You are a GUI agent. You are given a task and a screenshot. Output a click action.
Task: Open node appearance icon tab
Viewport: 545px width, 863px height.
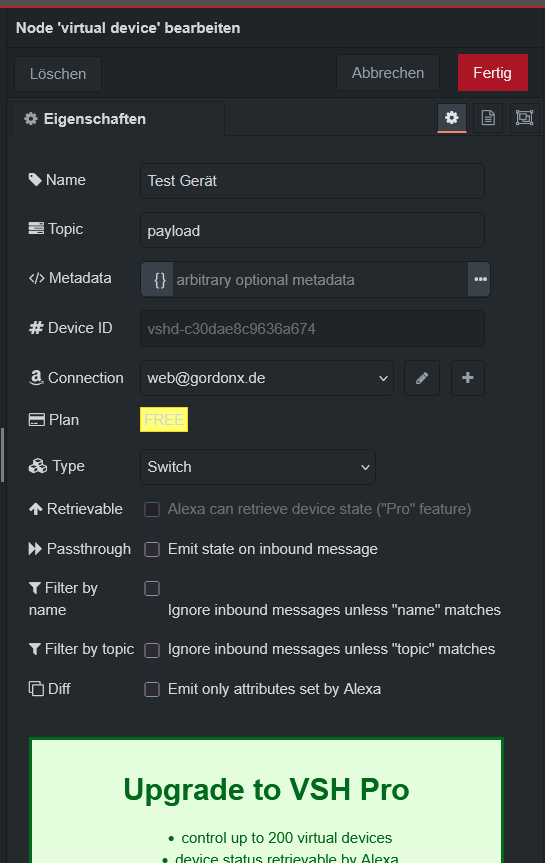[524, 118]
